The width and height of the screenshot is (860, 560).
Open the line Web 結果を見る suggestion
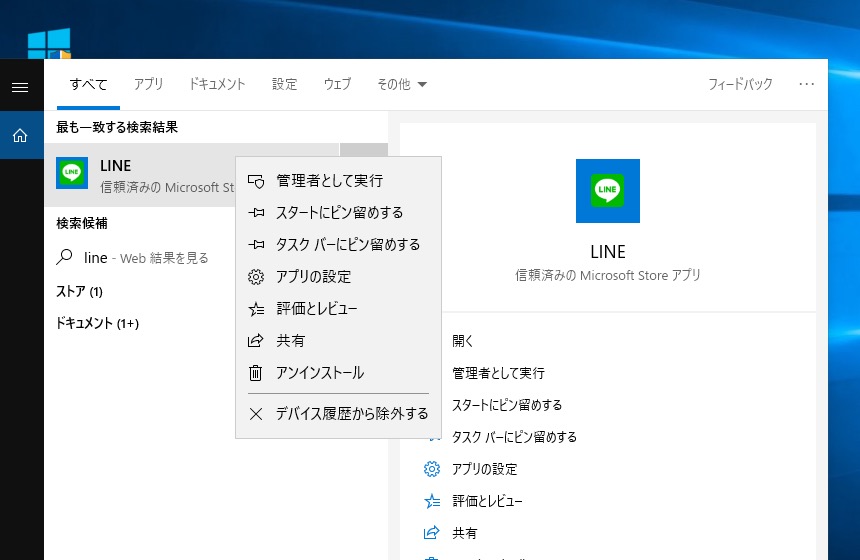tap(145, 258)
